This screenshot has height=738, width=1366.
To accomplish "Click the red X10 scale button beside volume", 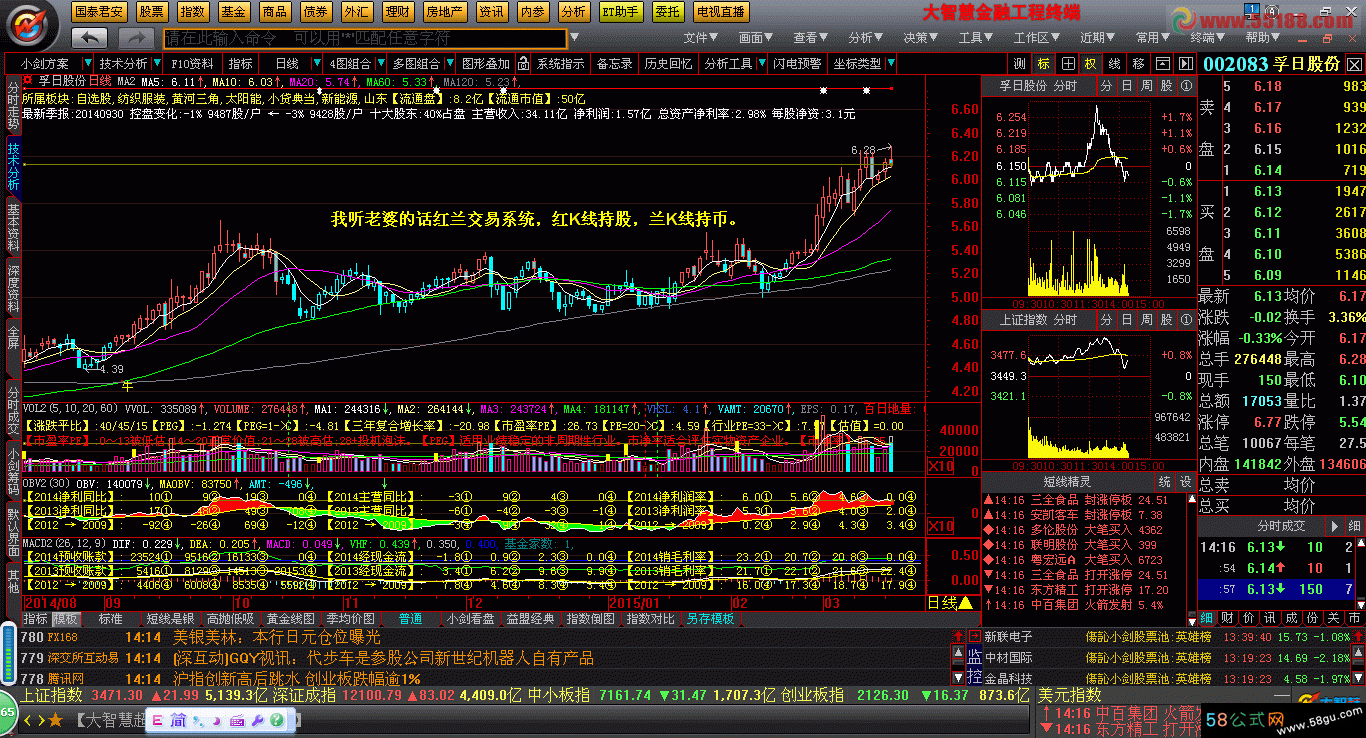I will [941, 466].
